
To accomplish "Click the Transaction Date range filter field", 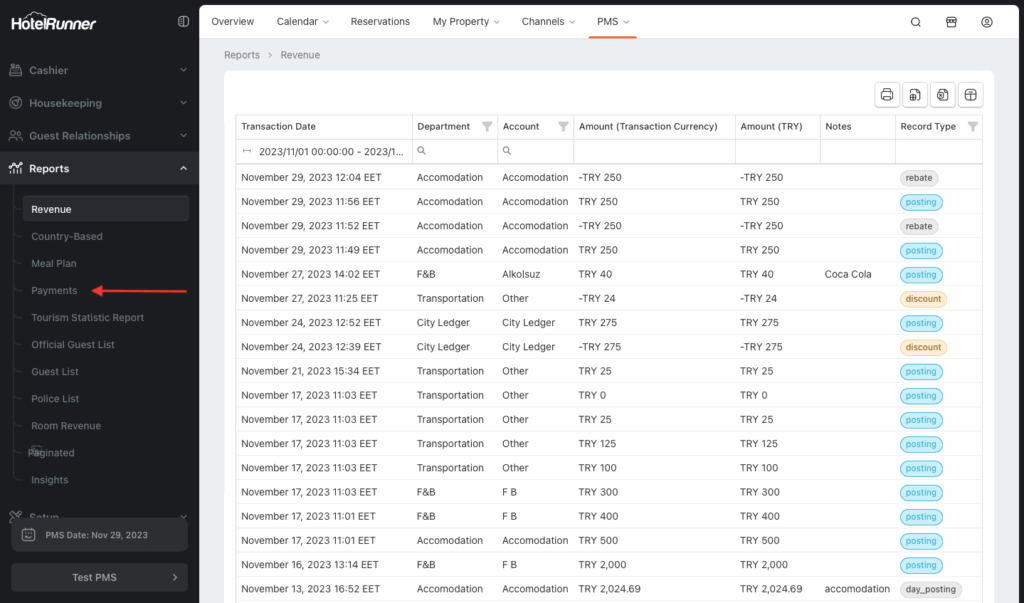I will click(x=324, y=152).
